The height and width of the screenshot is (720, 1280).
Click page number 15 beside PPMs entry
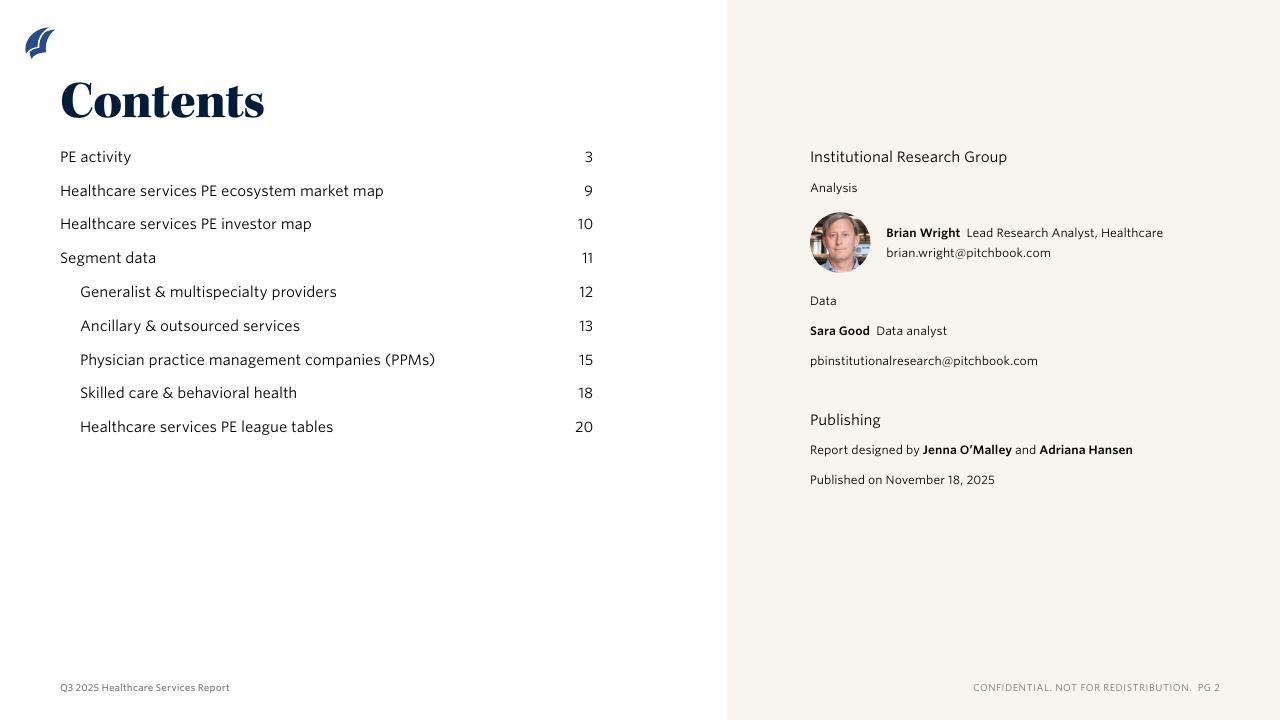pyautogui.click(x=585, y=360)
